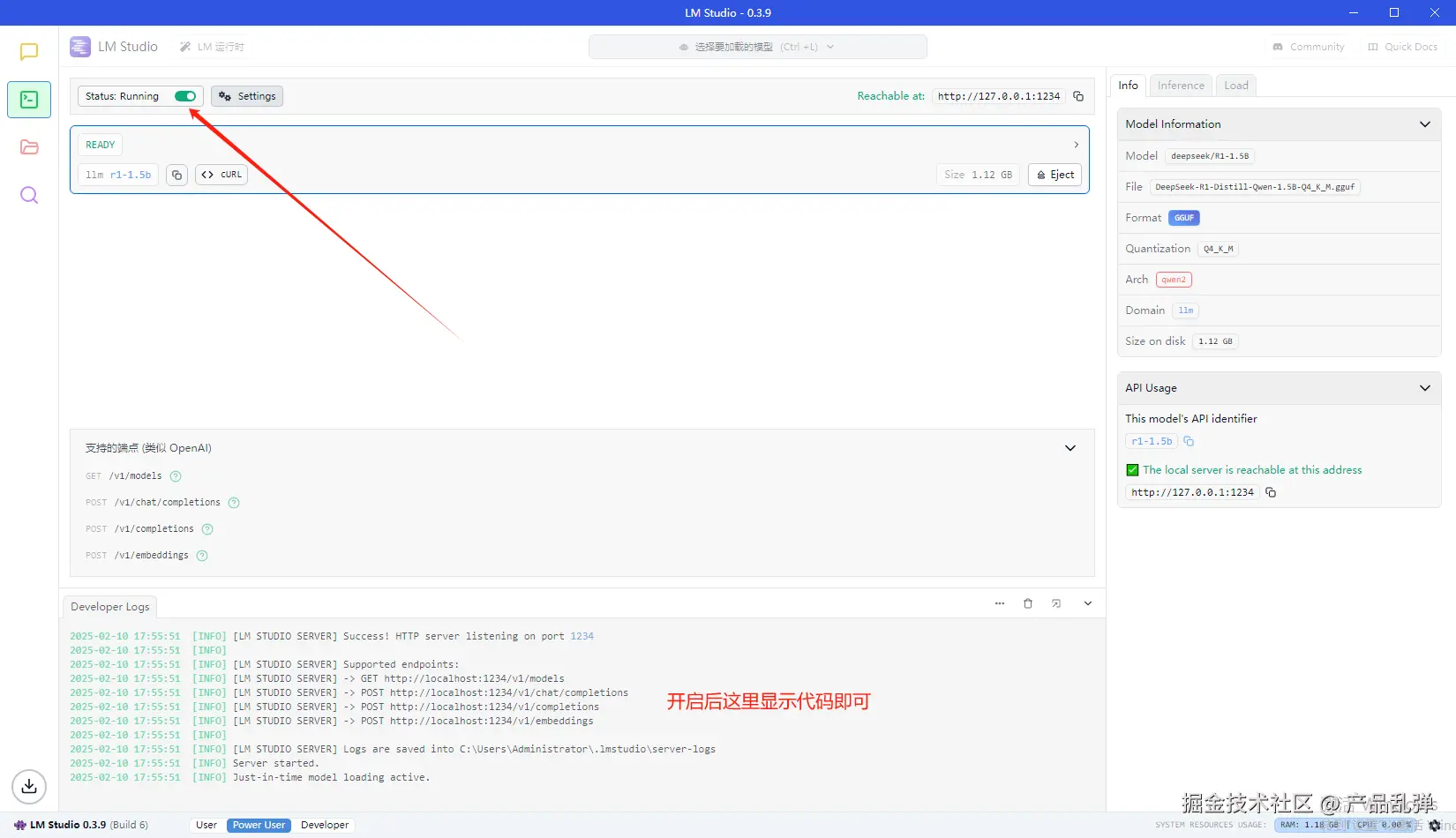1456x838 pixels.
Task: Open app settings gear in status bar
Action: [1434, 826]
